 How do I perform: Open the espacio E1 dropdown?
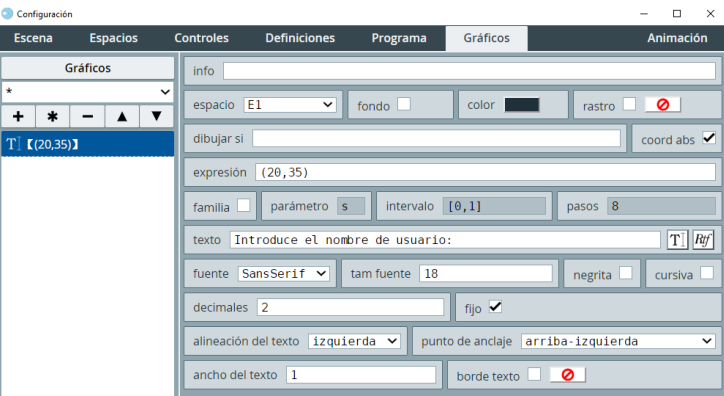290,105
